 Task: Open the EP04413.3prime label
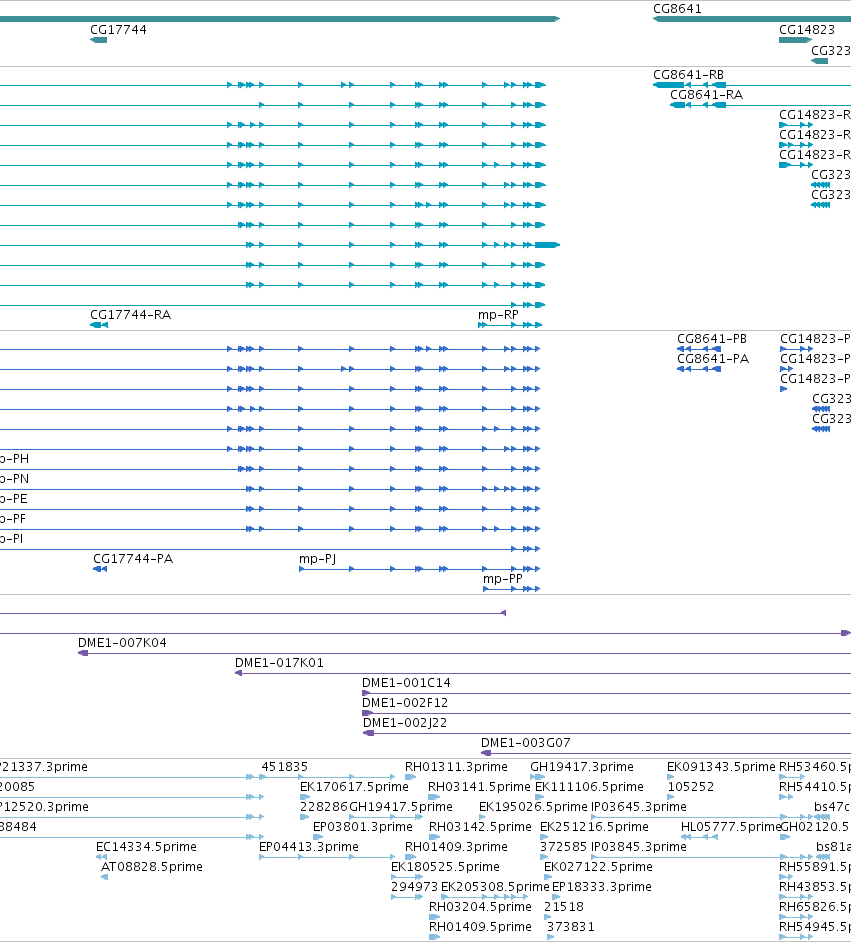(x=309, y=846)
